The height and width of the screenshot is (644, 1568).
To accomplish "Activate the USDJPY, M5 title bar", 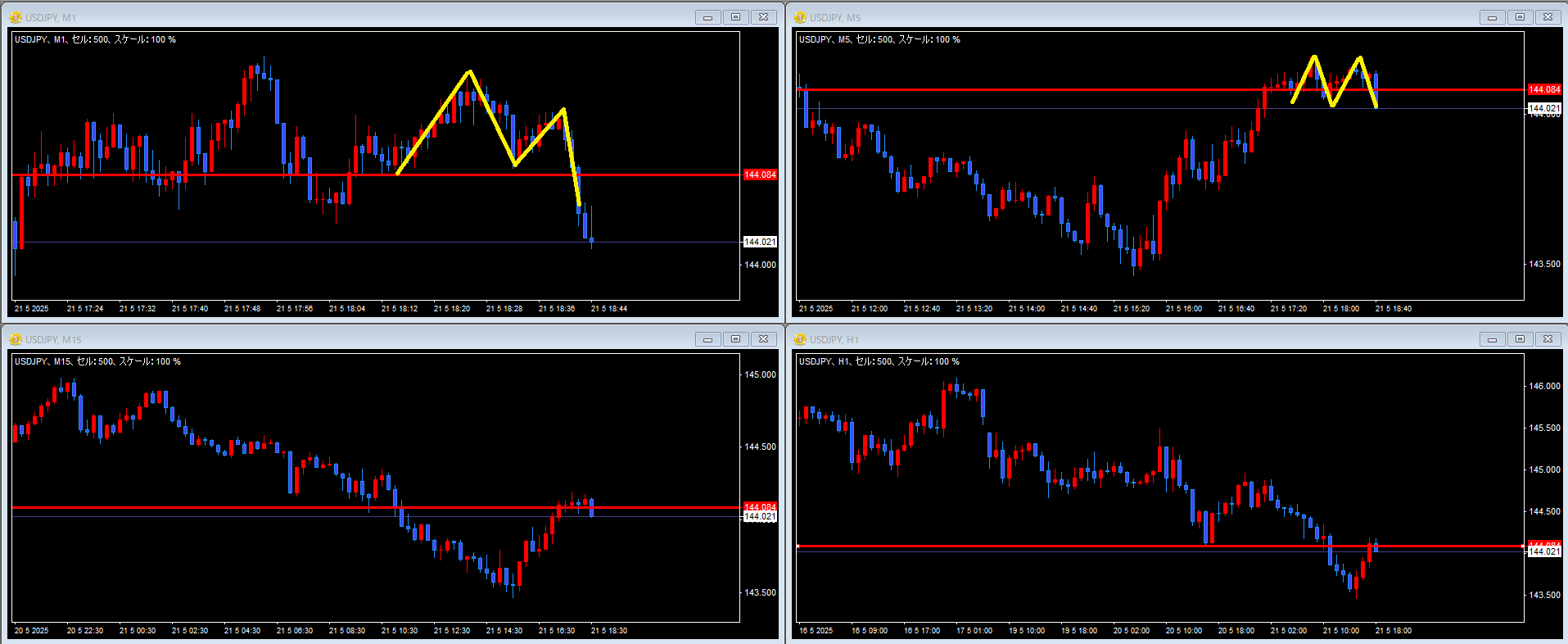I will (x=1146, y=17).
